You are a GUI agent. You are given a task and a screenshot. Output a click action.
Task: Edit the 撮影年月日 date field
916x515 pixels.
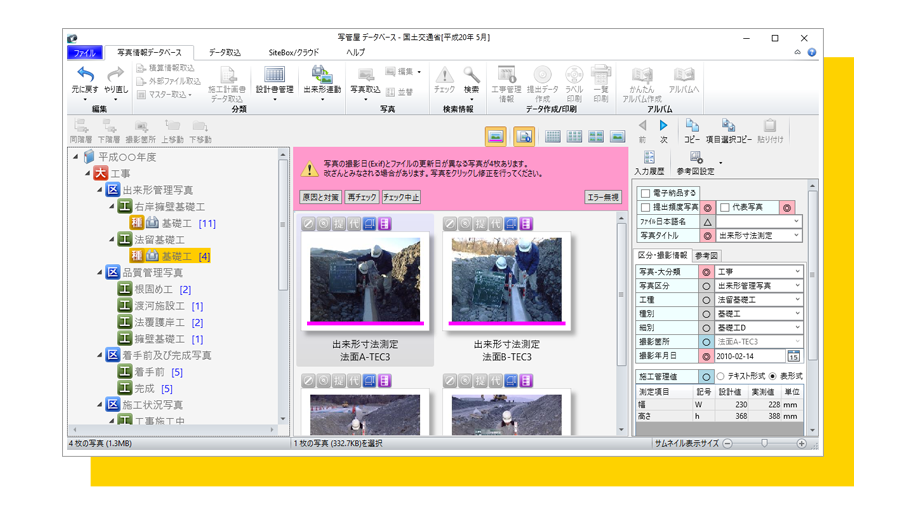(750, 356)
